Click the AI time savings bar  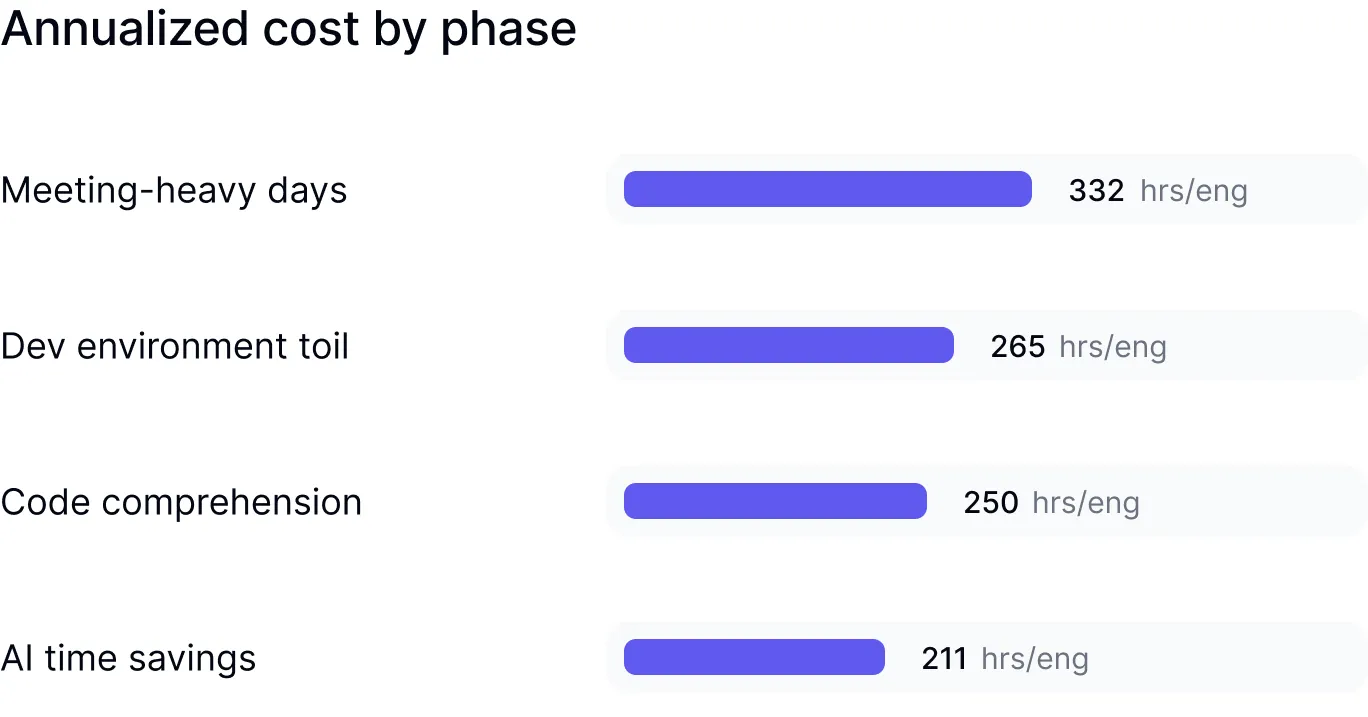tap(754, 657)
